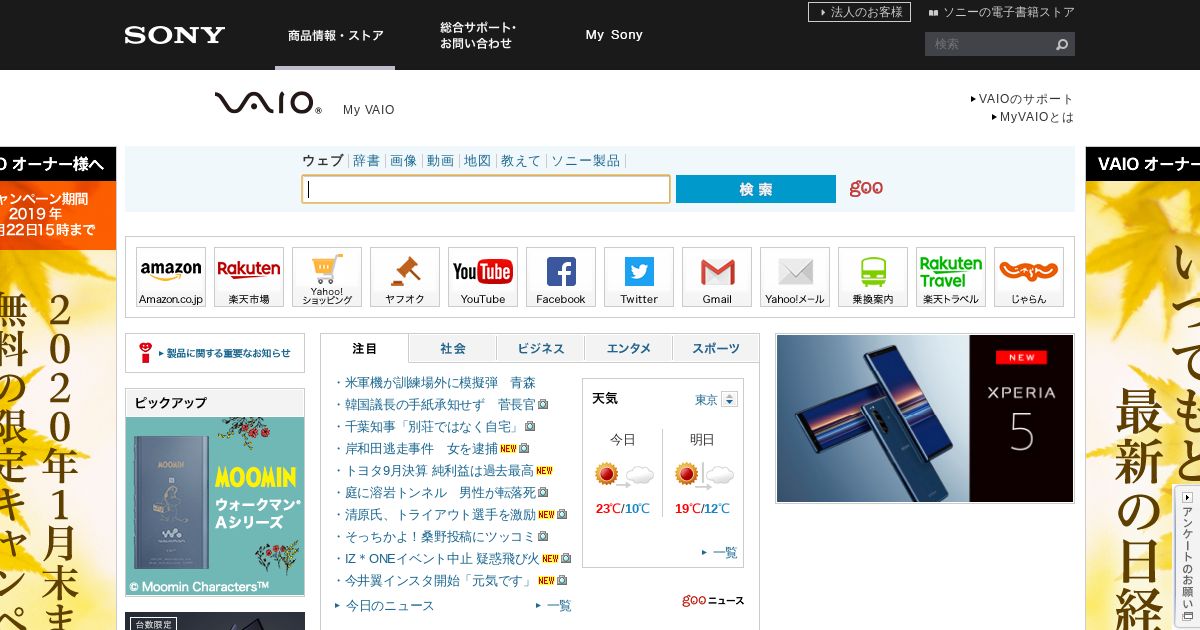Switch to the ビジネス news tab
Viewport: 1200px width, 630px height.
pos(541,348)
